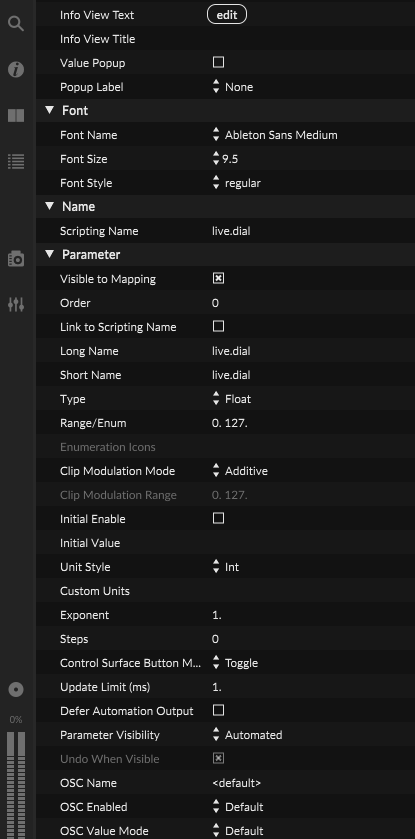Click the Initial Value label
Screen dimensions: 415x839
[90, 543]
